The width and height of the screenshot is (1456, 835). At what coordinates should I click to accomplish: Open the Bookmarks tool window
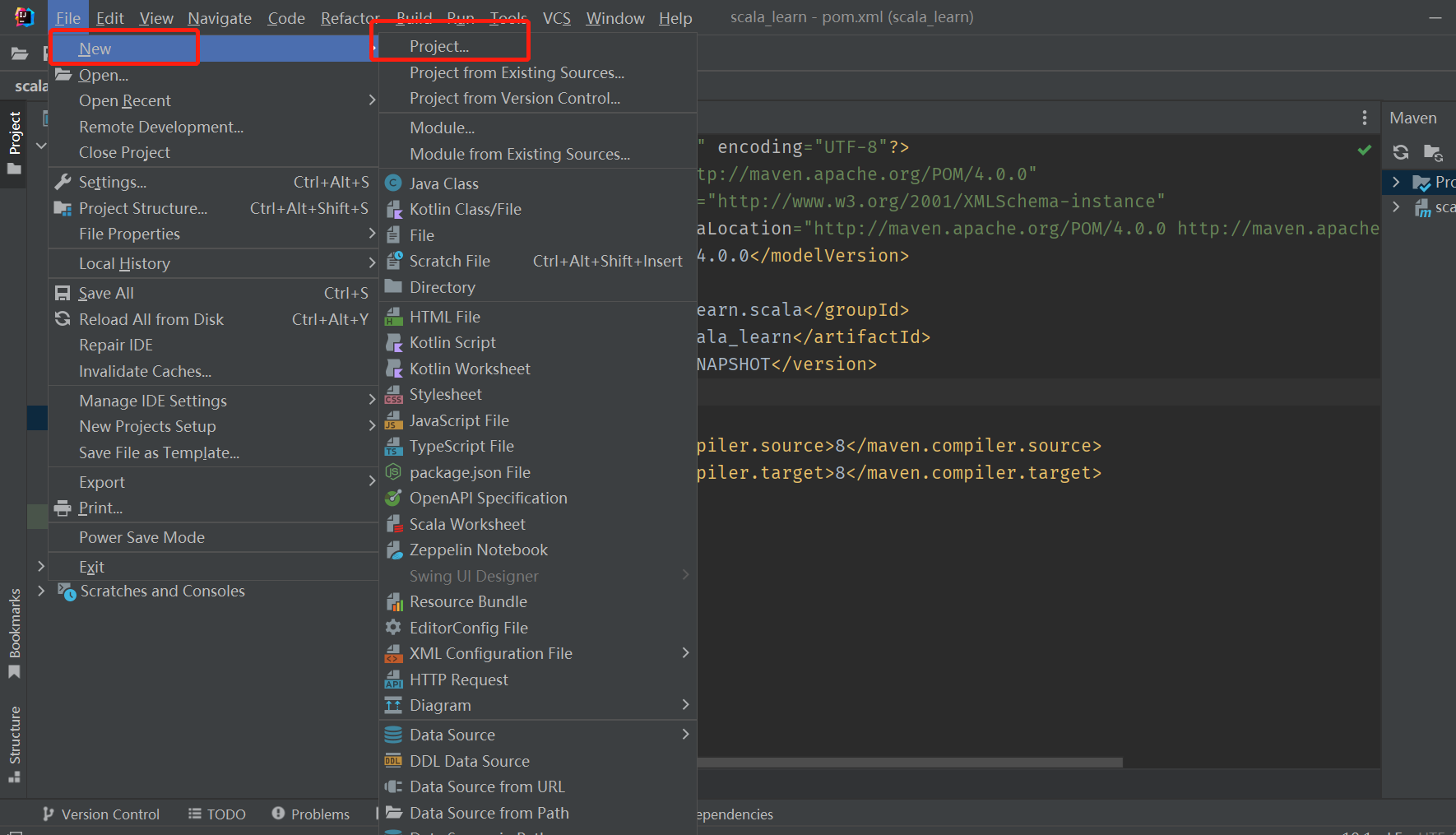pos(14,633)
